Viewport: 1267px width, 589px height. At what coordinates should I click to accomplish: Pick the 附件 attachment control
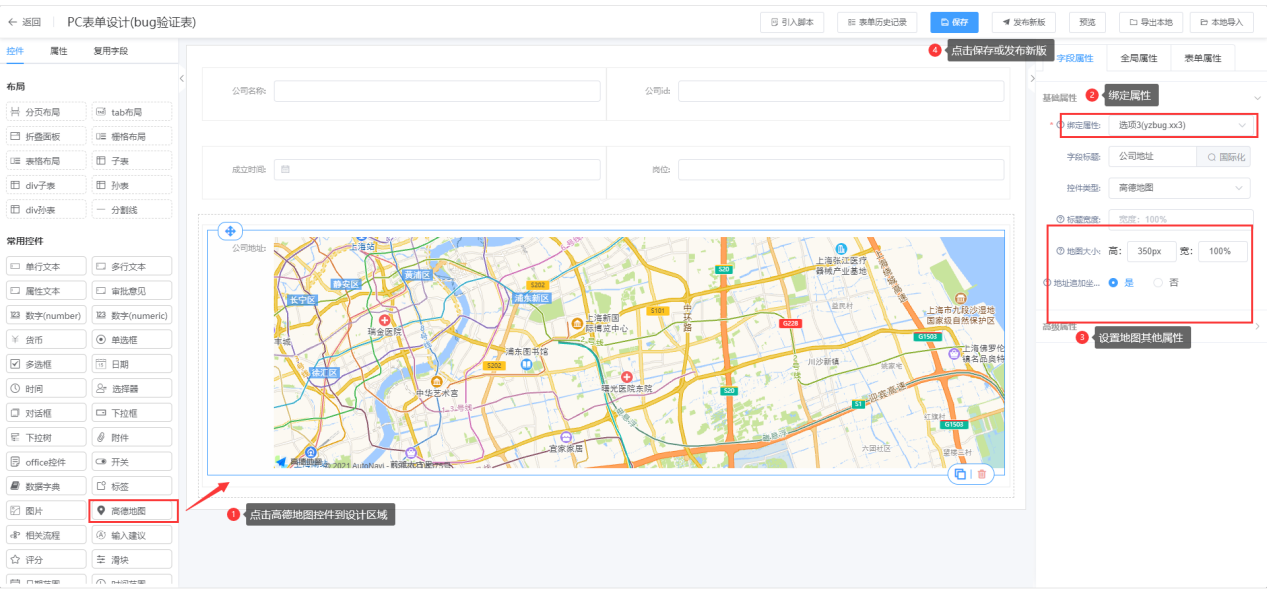[131, 437]
